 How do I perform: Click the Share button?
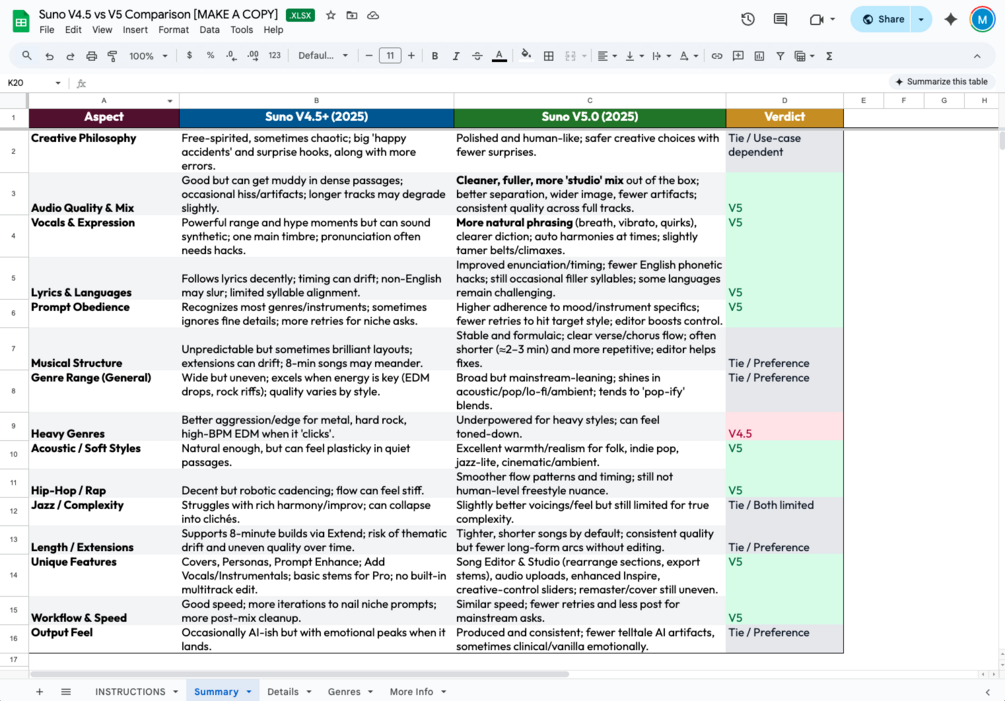point(883,19)
